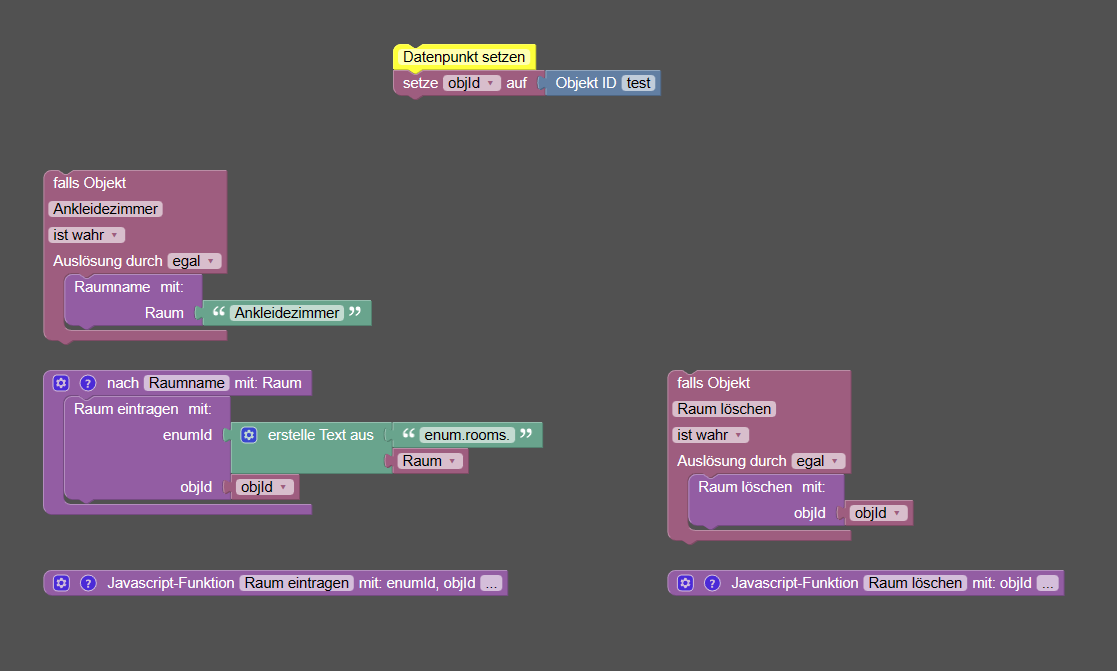Click 'Raum löschen' object field in trigger block
1117x671 pixels.
(724, 409)
